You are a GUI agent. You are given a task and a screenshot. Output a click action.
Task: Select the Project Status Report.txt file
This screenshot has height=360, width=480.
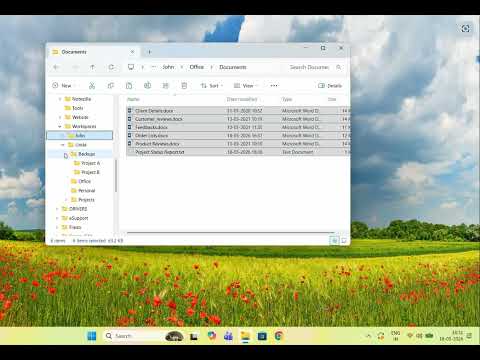click(238, 152)
